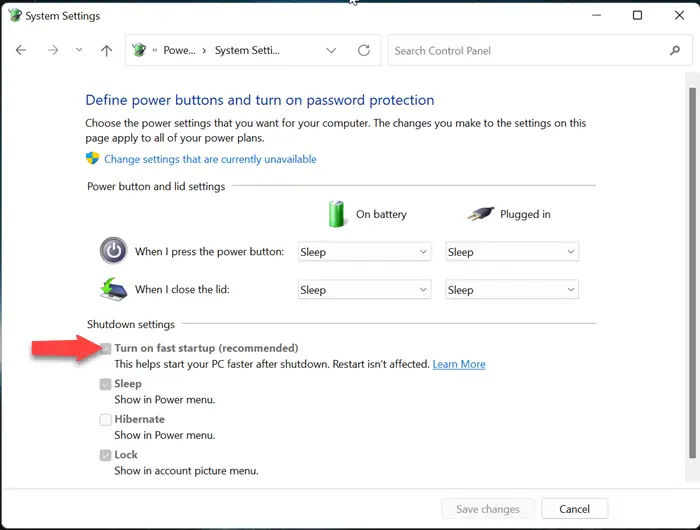Image resolution: width=700 pixels, height=530 pixels.
Task: Click the Power Options icon in address bar
Action: 139,51
